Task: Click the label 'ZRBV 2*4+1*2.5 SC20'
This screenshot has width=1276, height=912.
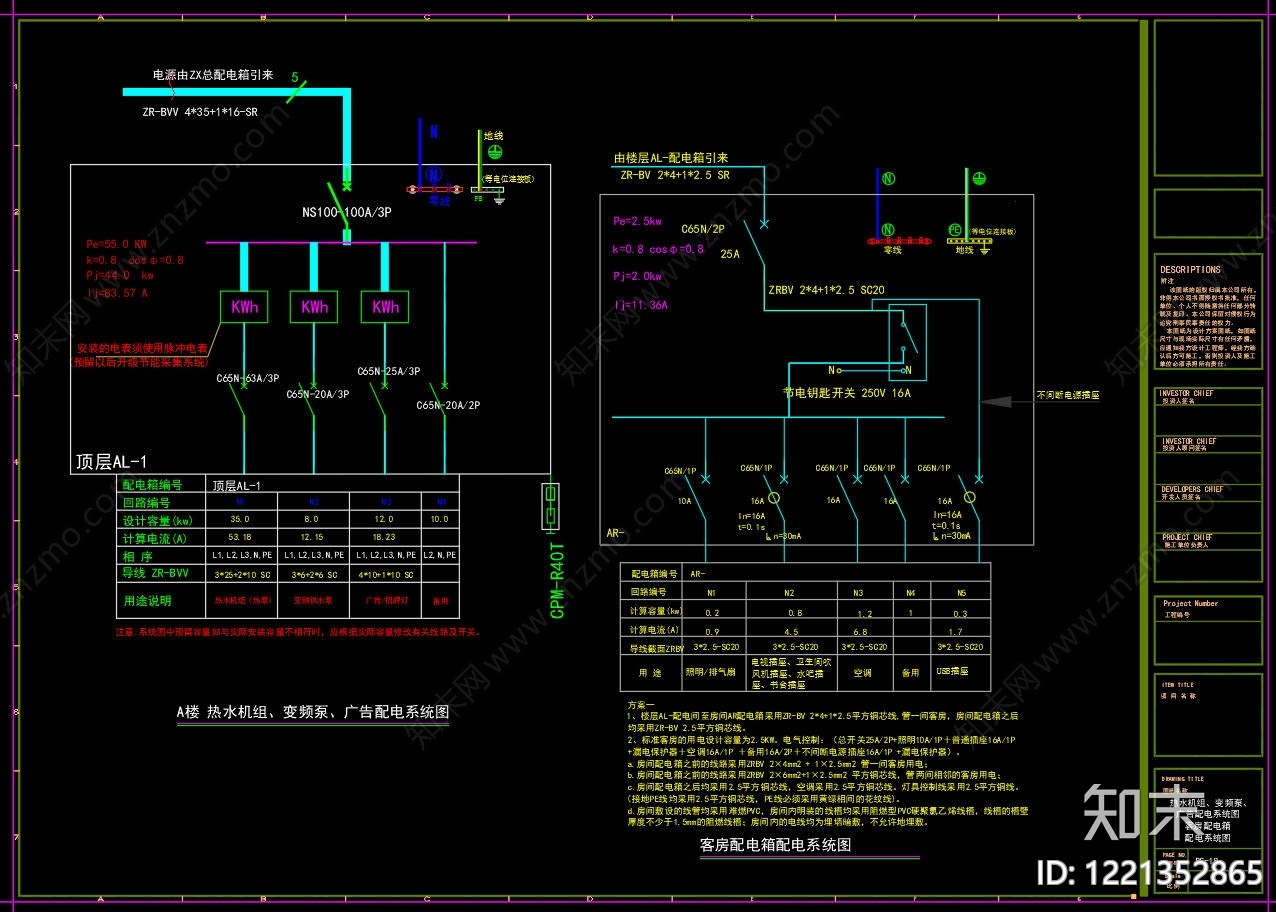Action: tap(826, 291)
